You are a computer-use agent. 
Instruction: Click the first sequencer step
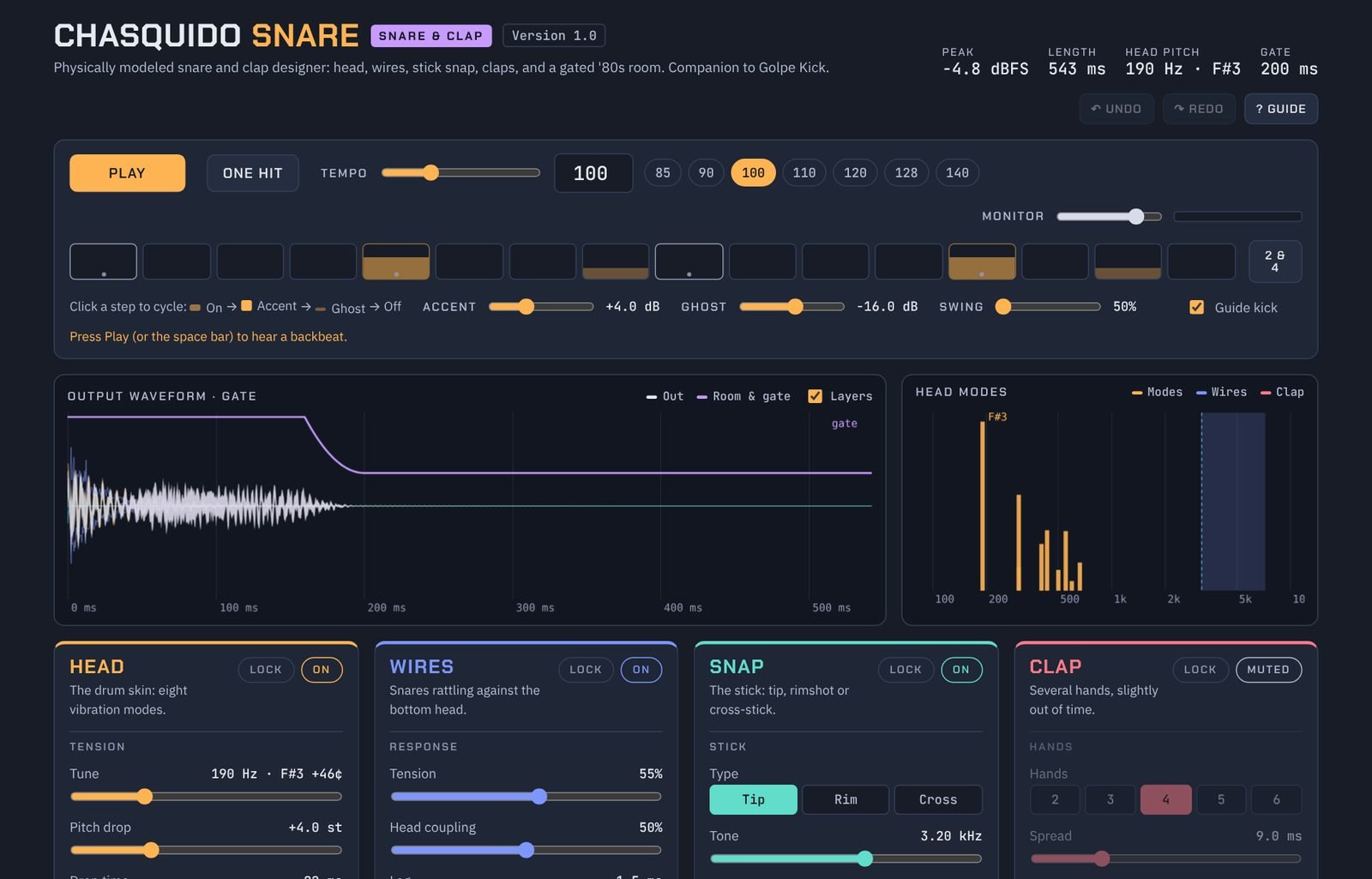tap(103, 262)
